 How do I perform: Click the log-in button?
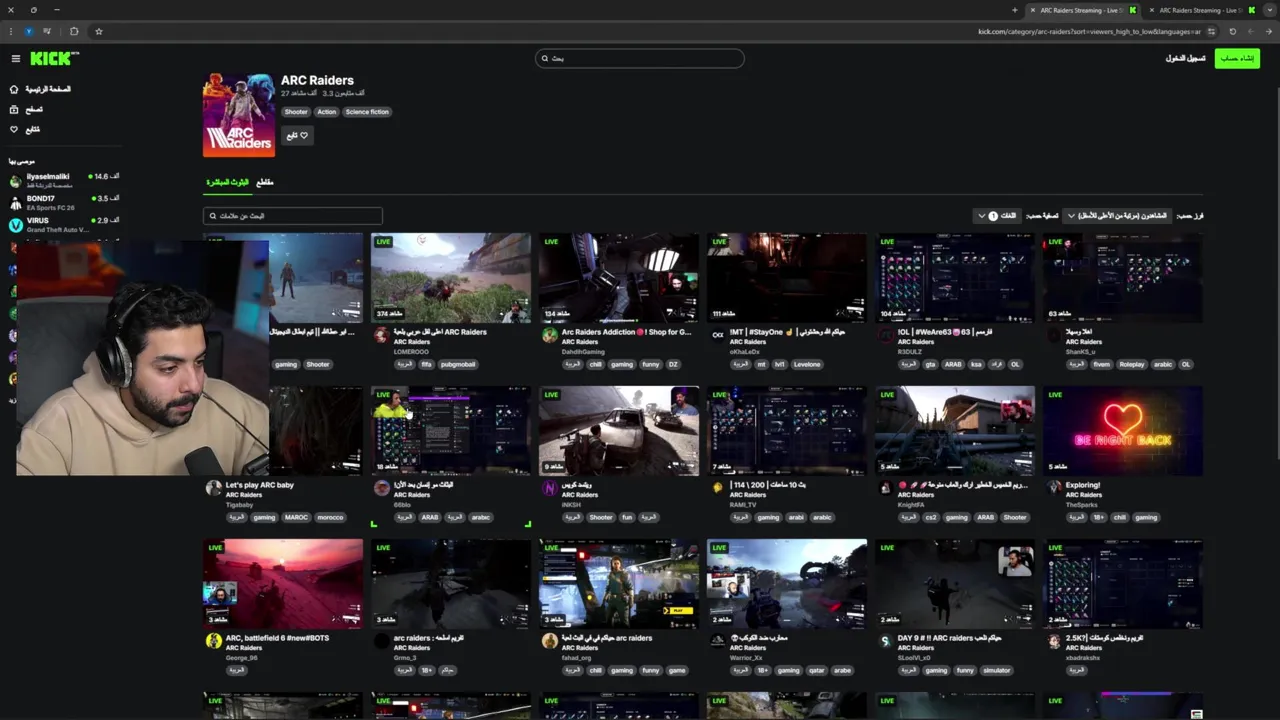[x=1185, y=58]
